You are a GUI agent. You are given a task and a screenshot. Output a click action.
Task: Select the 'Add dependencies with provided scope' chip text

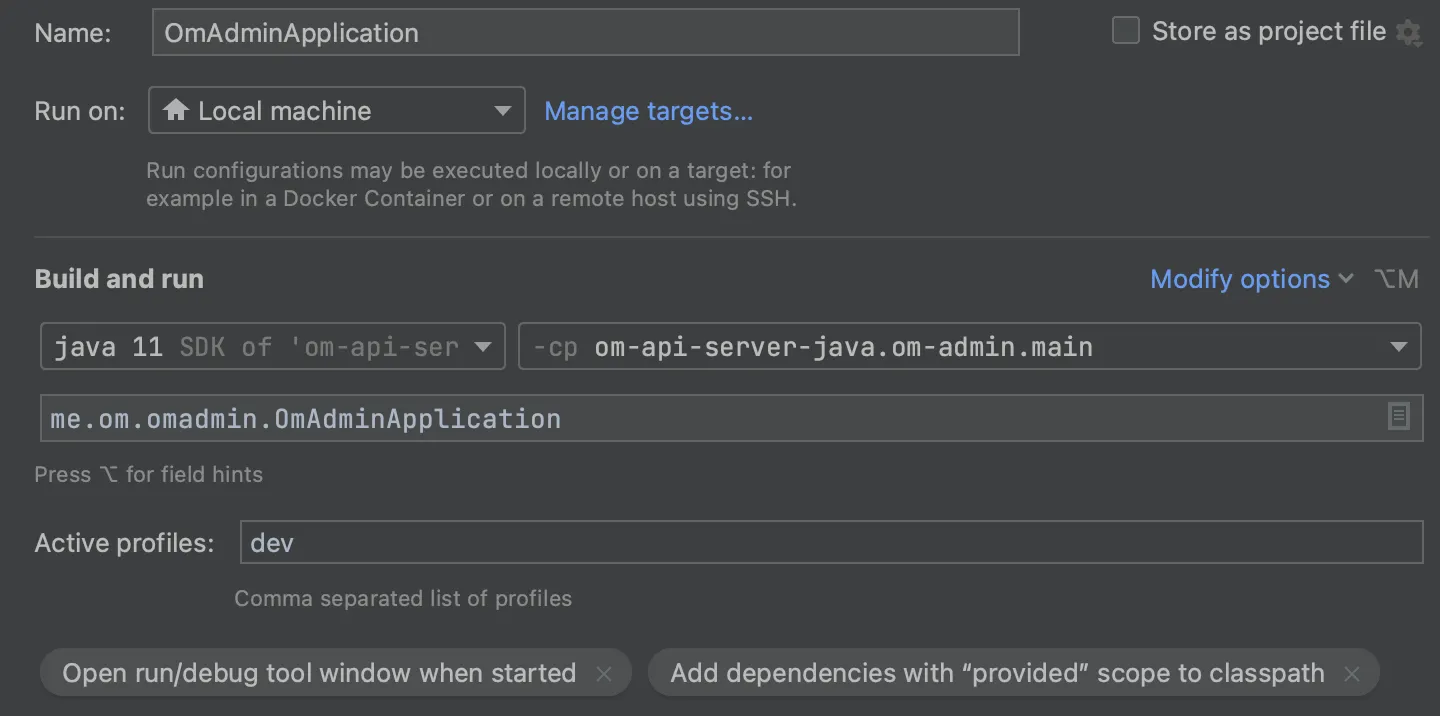coord(997,673)
